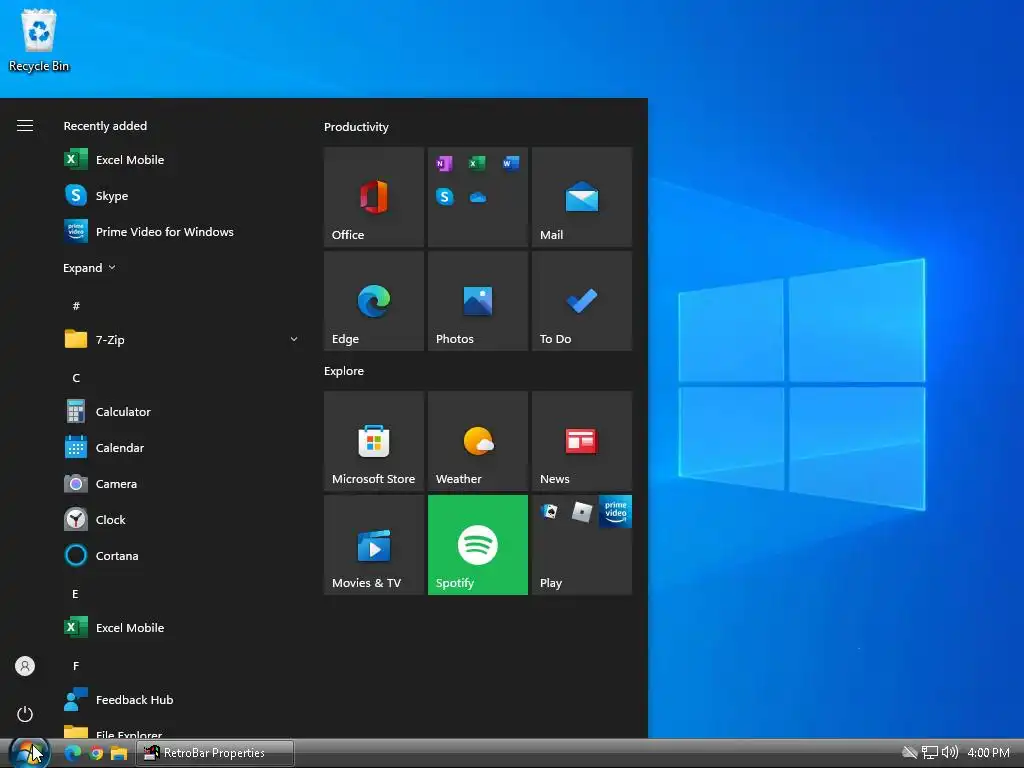This screenshot has width=1024, height=768.
Task: Expand the Start hamburger menu
Action: point(25,125)
